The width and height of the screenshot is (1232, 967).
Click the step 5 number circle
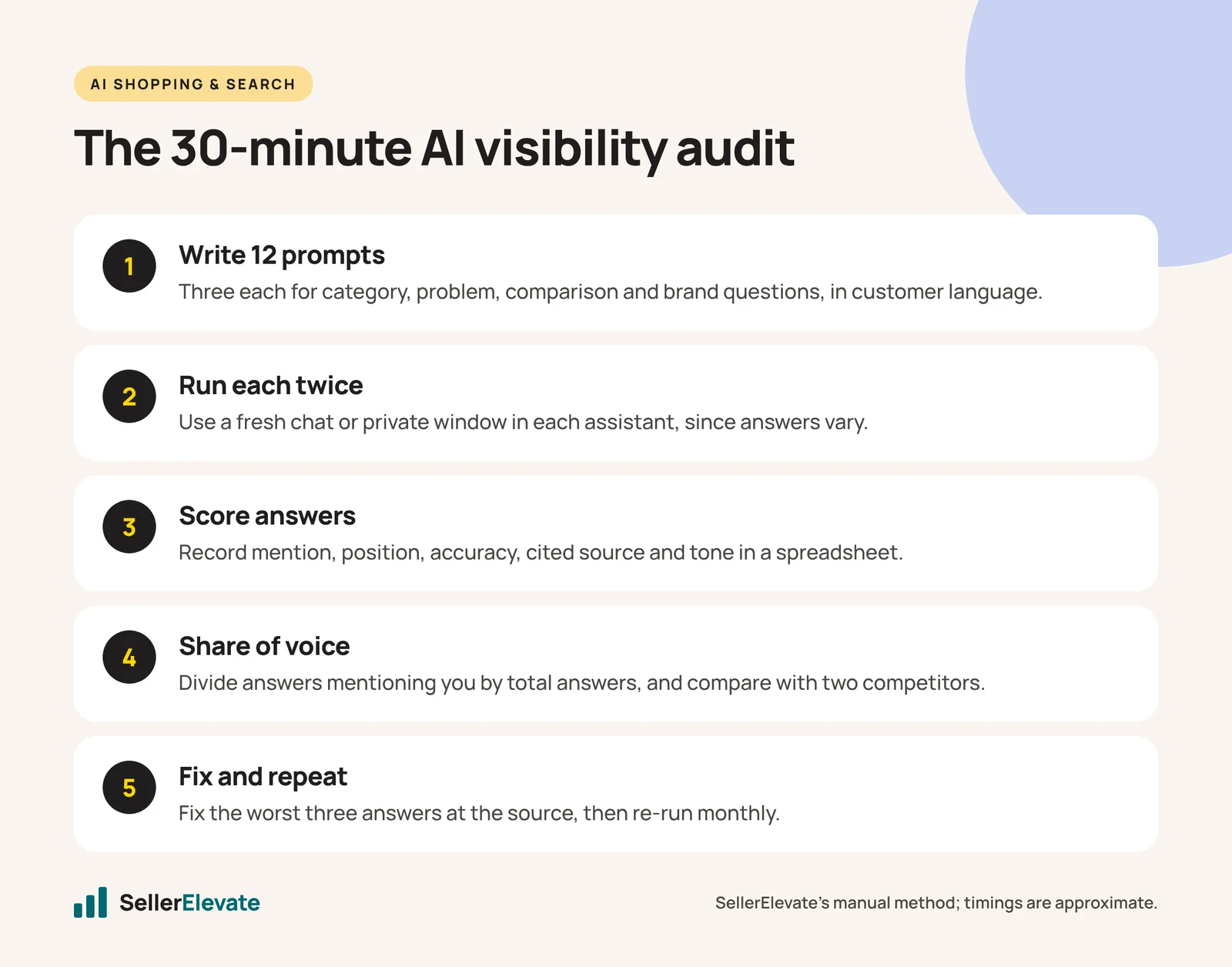[129, 788]
